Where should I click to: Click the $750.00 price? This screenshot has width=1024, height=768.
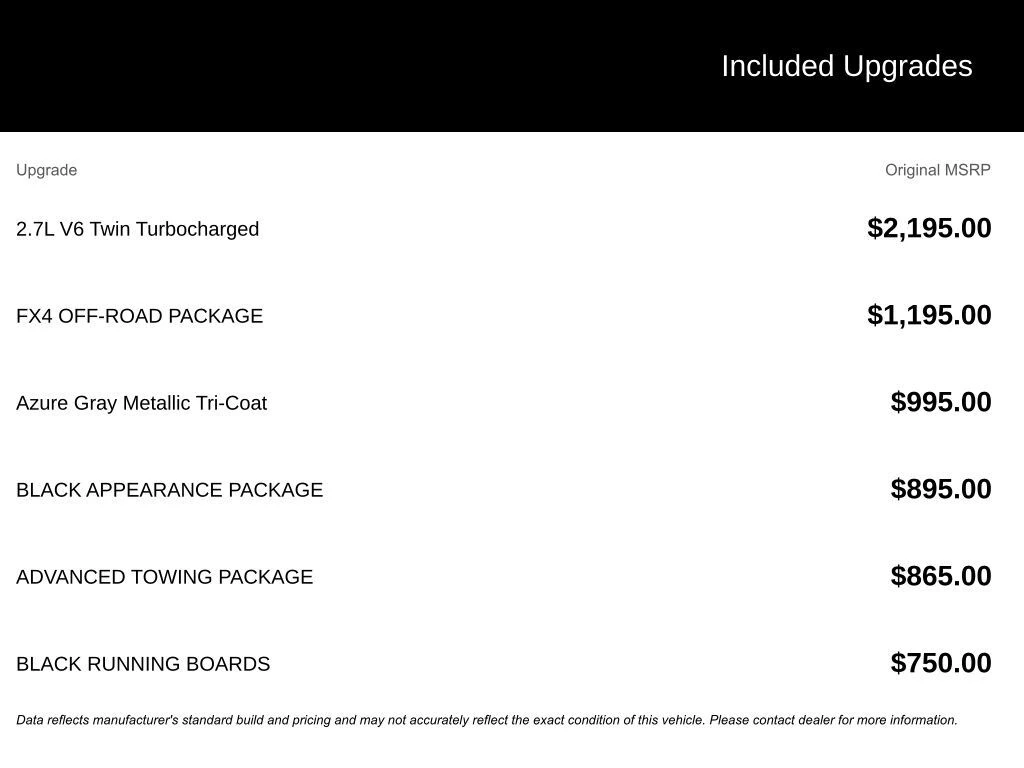pyautogui.click(x=941, y=663)
